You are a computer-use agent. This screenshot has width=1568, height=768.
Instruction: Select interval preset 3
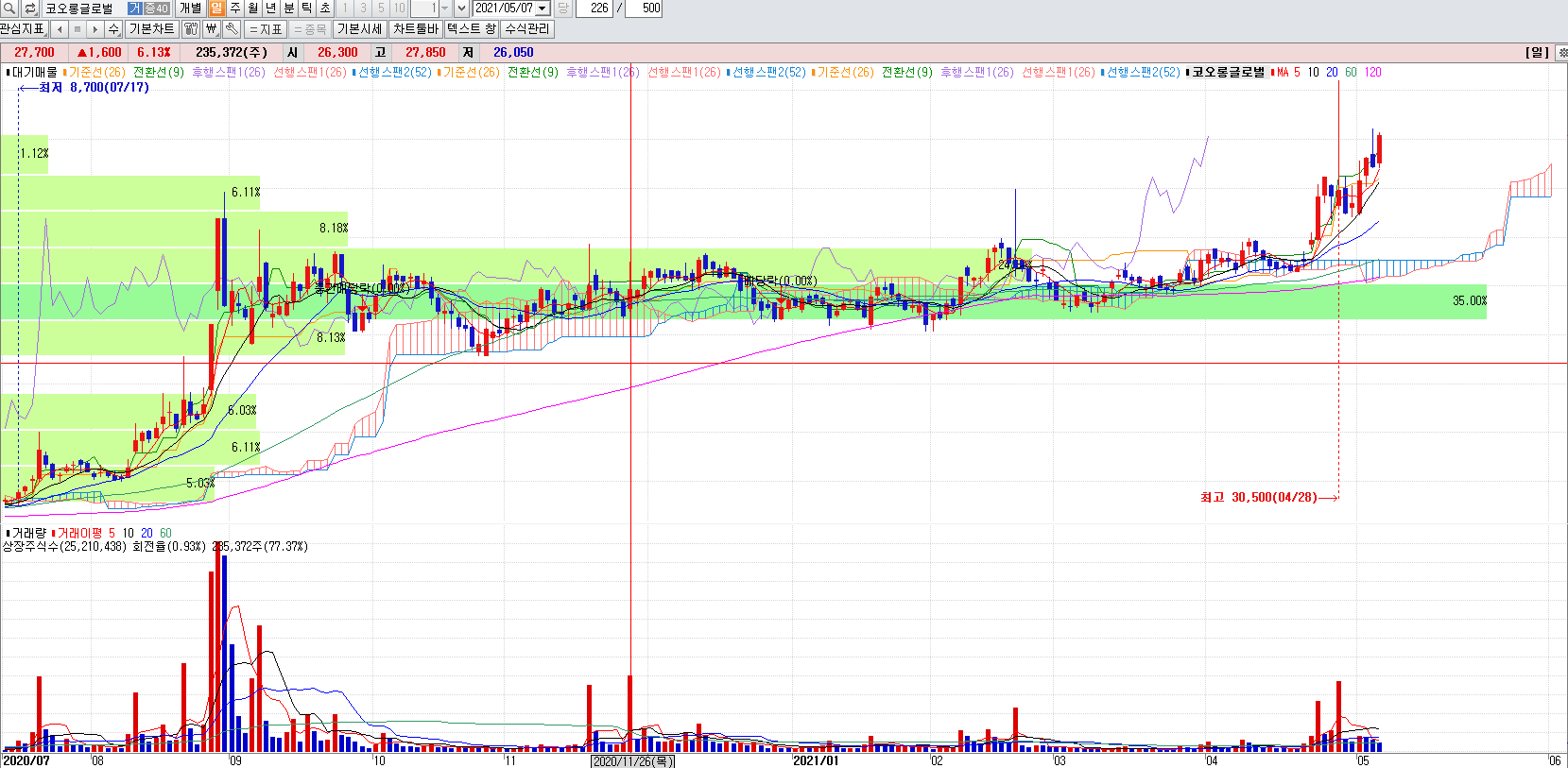pyautogui.click(x=363, y=9)
